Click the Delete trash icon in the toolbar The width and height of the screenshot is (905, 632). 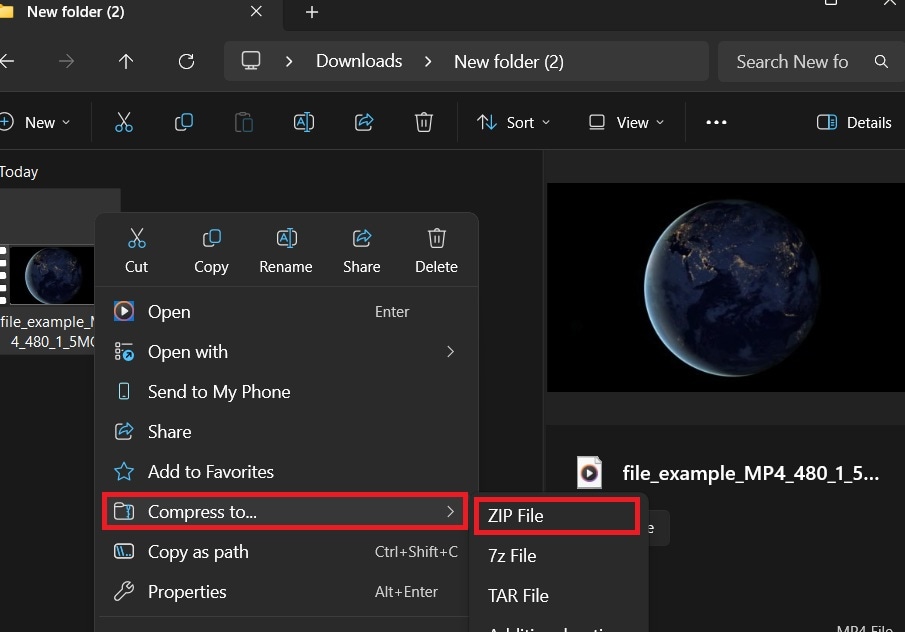[424, 122]
